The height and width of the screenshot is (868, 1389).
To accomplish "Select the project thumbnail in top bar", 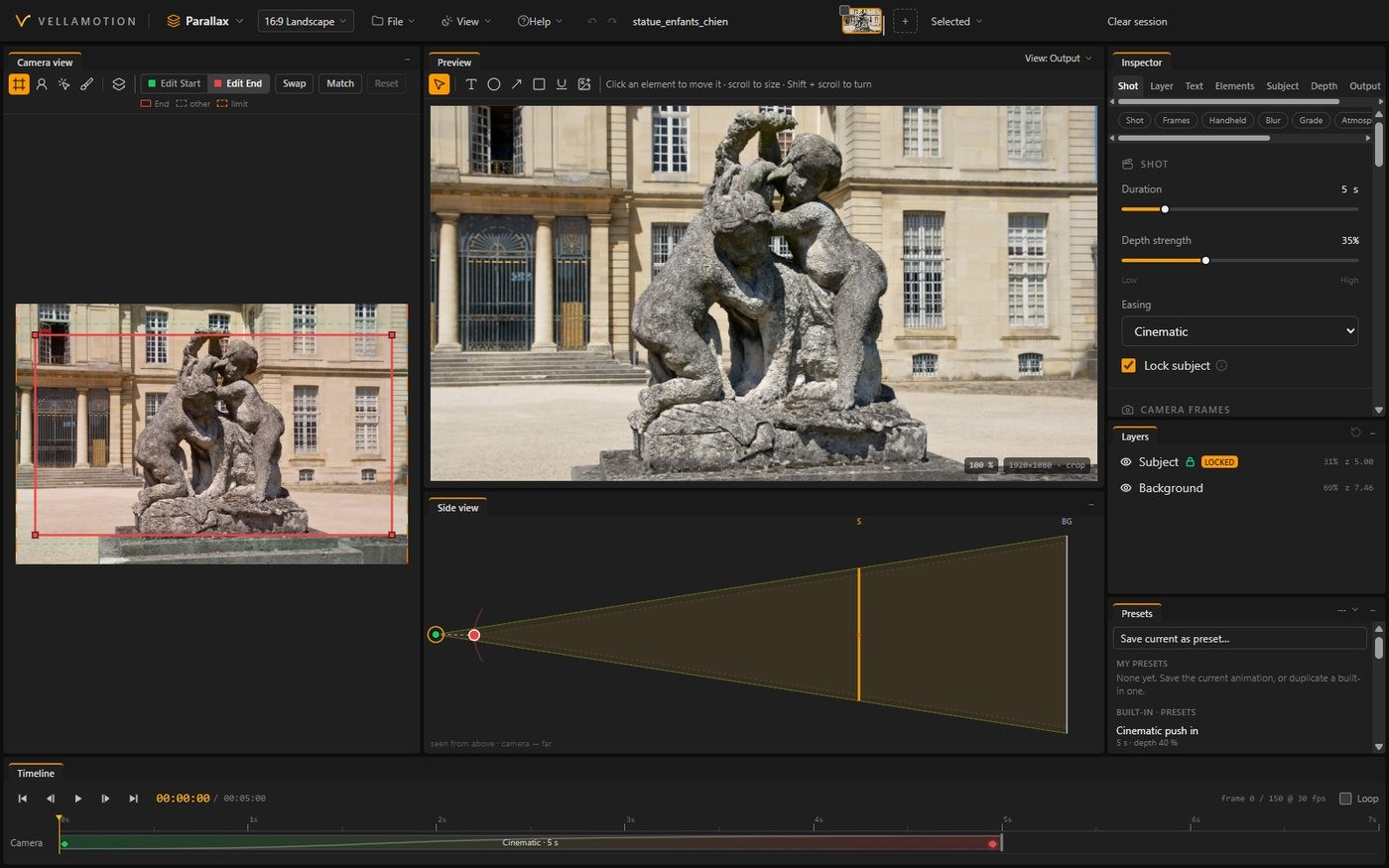I will (861, 21).
